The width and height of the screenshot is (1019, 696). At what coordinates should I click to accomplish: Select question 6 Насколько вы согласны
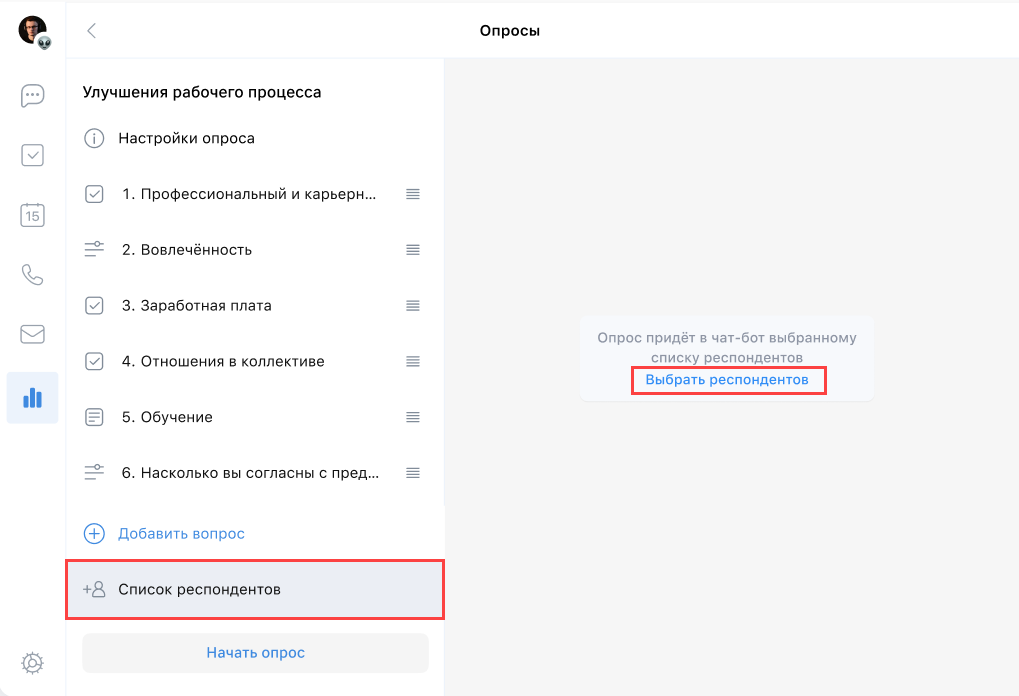coord(249,473)
